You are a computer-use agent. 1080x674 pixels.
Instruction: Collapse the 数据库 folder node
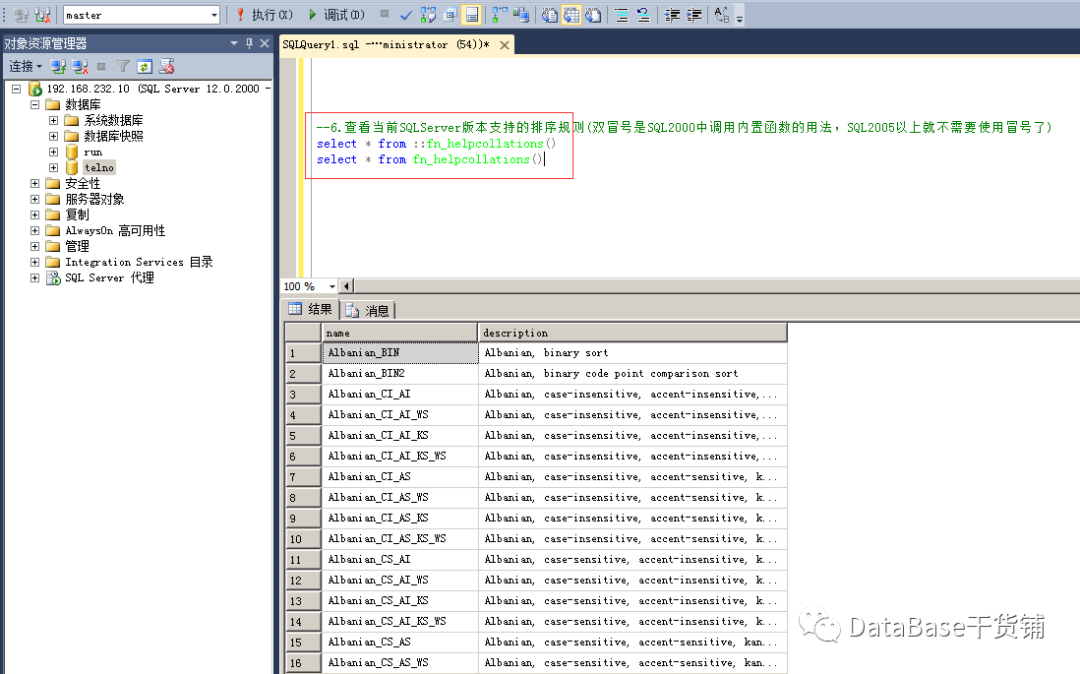pos(34,105)
